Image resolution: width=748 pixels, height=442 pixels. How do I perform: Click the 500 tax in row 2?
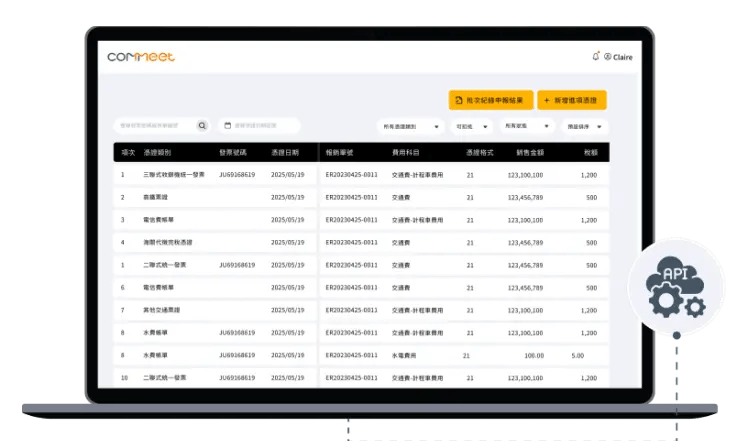(x=592, y=197)
